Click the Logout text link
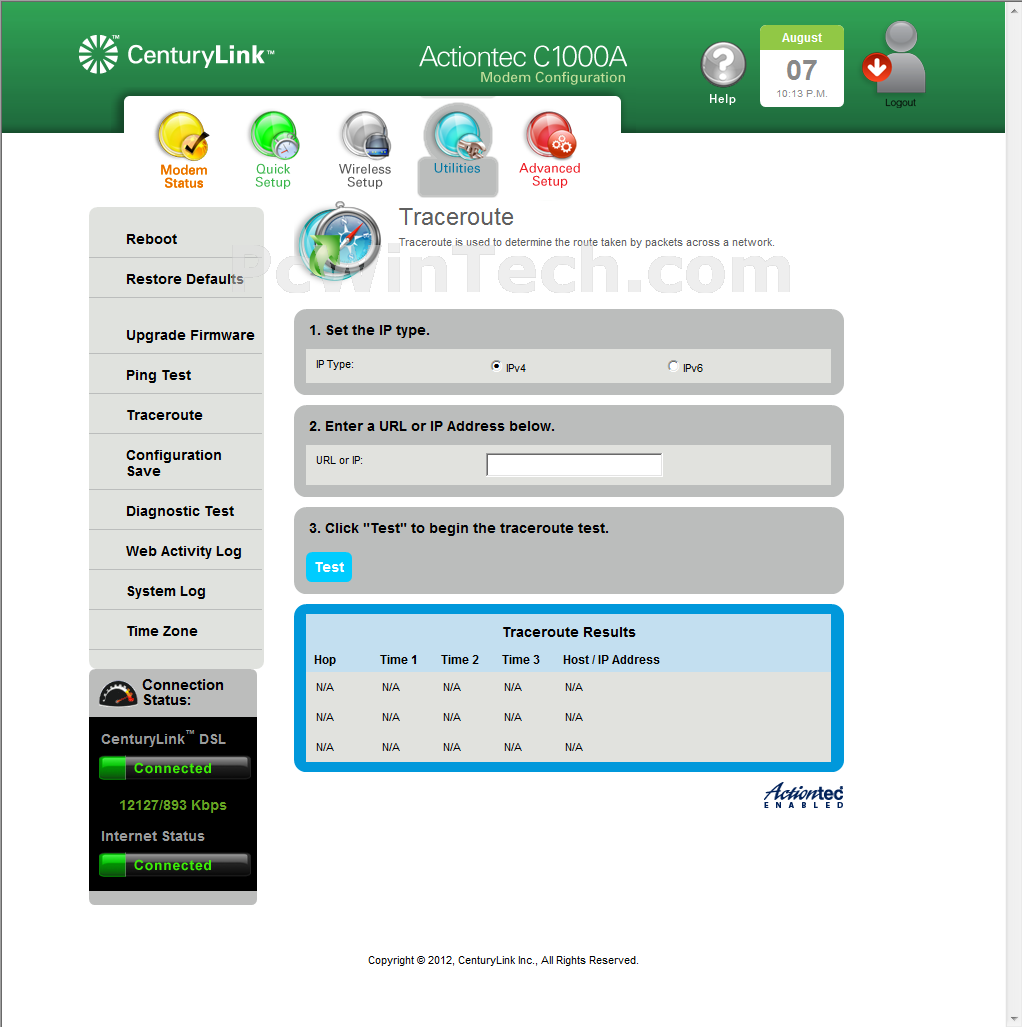 click(900, 103)
